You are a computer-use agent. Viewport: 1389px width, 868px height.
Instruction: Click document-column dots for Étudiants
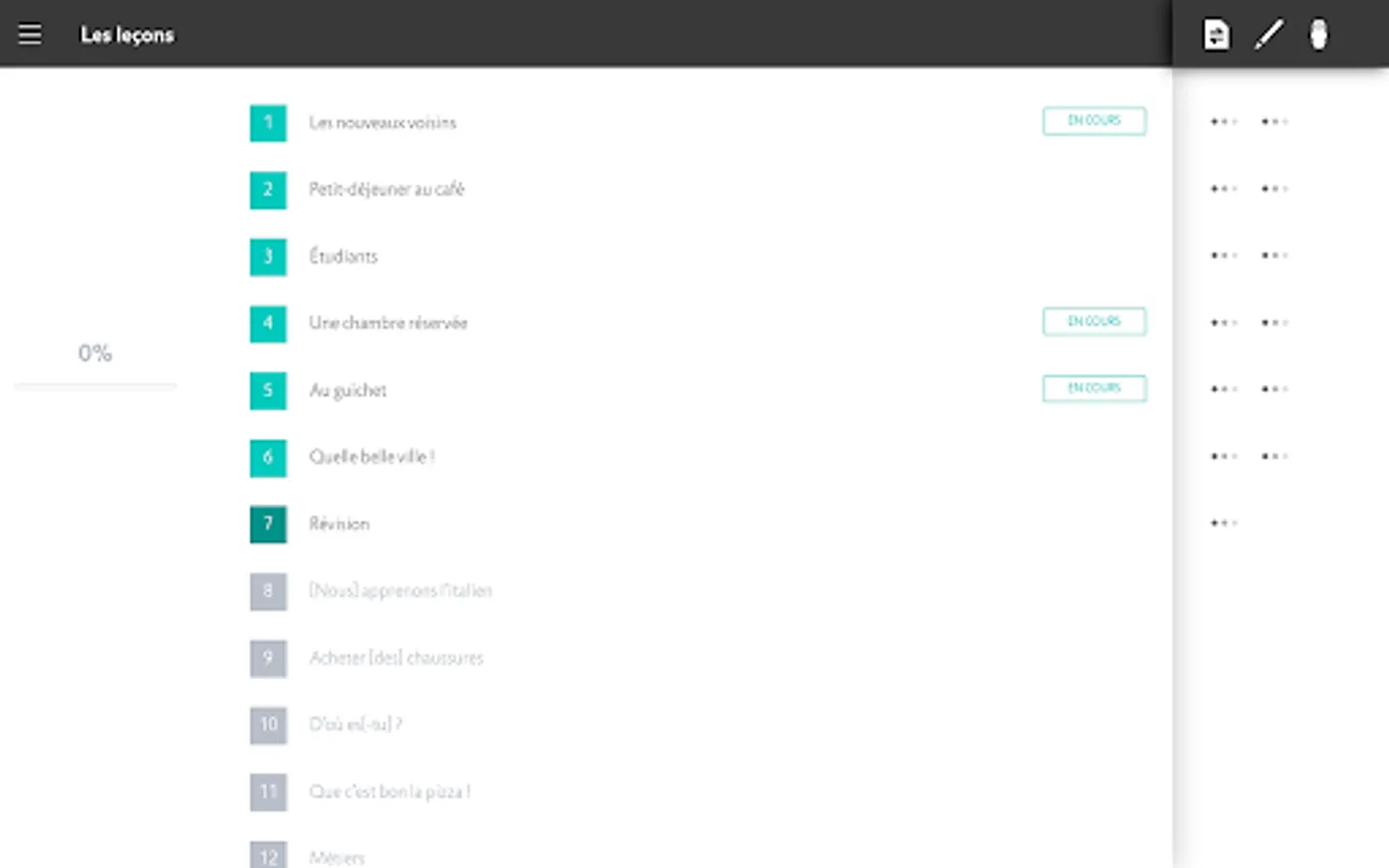1223,256
